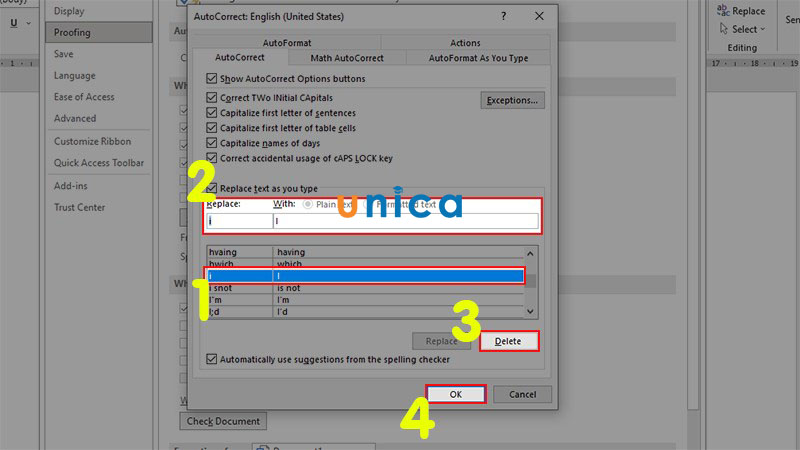Uncheck Capitalize names of days
Image resolution: width=800 pixels, height=450 pixels.
[212, 143]
